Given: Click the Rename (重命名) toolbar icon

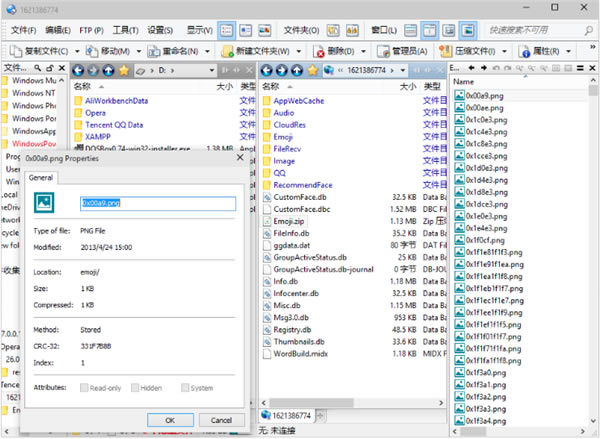Looking at the screenshot, I should tap(152, 50).
